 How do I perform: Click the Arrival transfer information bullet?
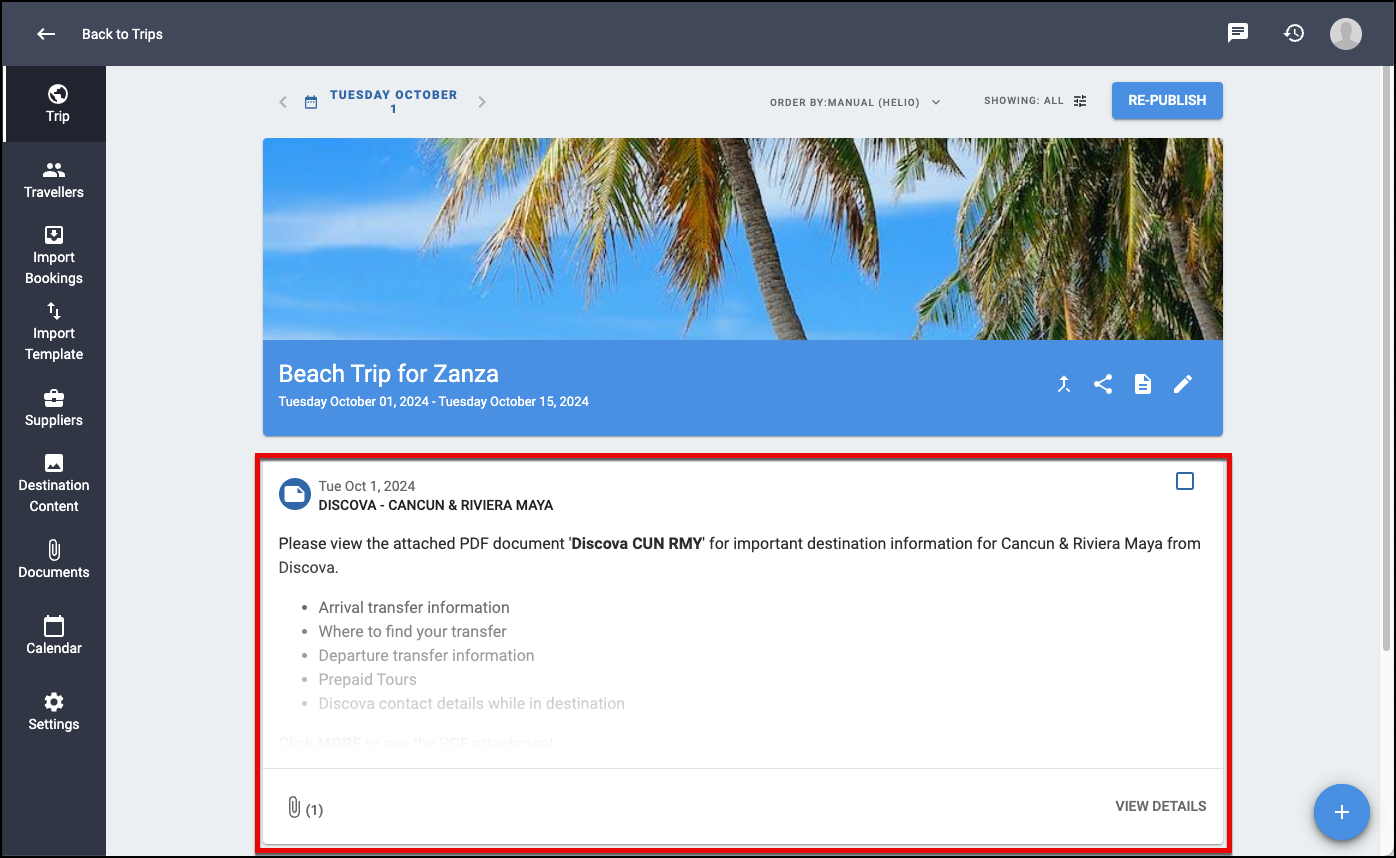[414, 608]
